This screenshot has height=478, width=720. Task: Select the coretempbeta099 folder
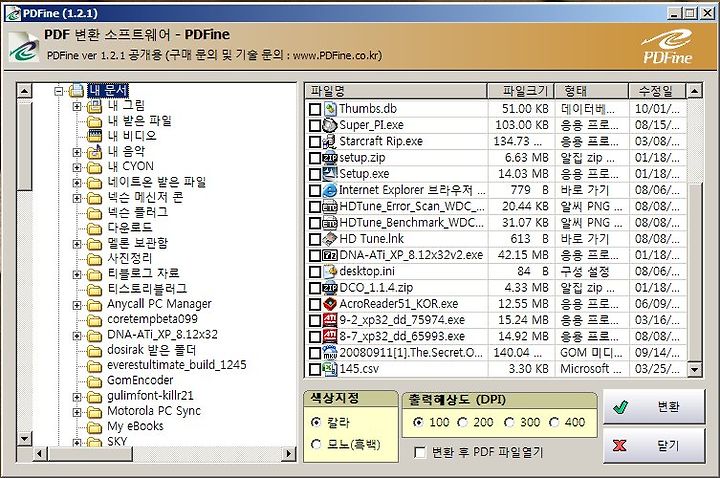pos(152,319)
